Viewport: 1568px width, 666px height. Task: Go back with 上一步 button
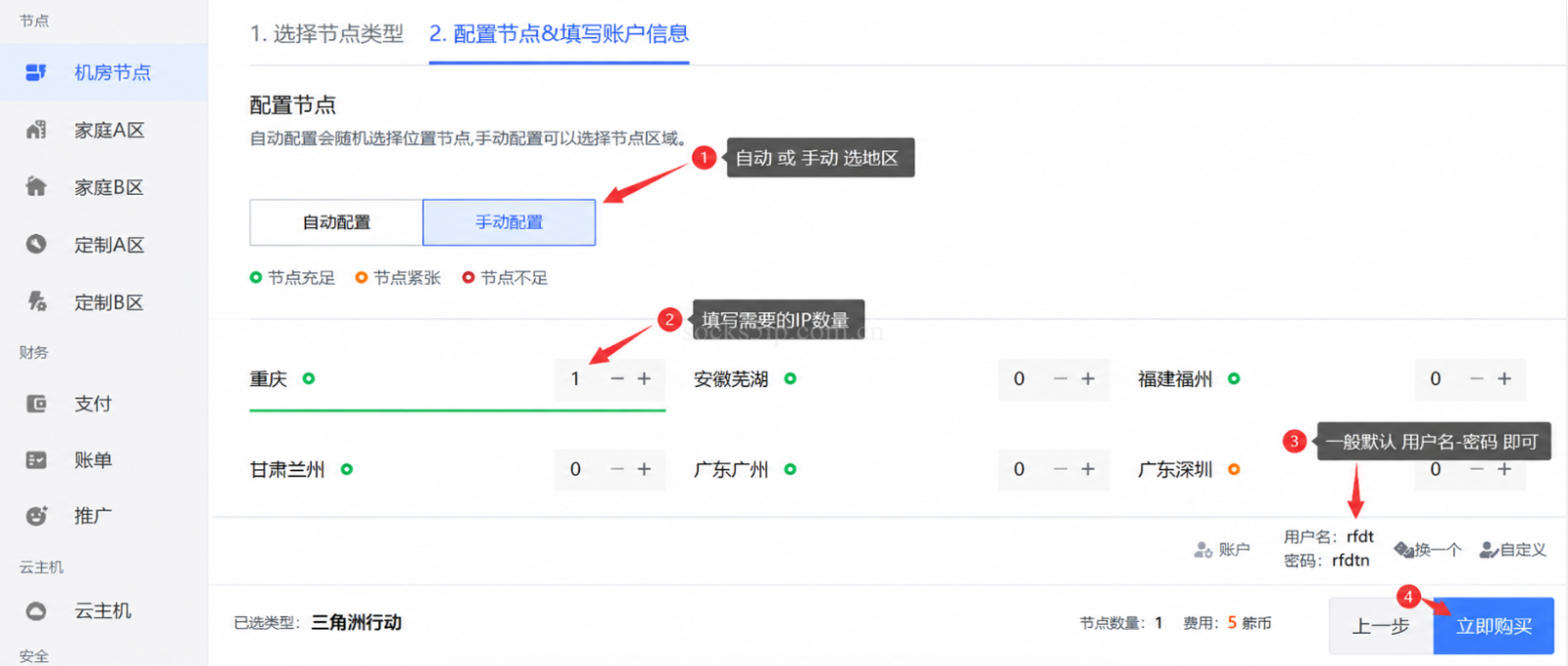click(x=1381, y=626)
